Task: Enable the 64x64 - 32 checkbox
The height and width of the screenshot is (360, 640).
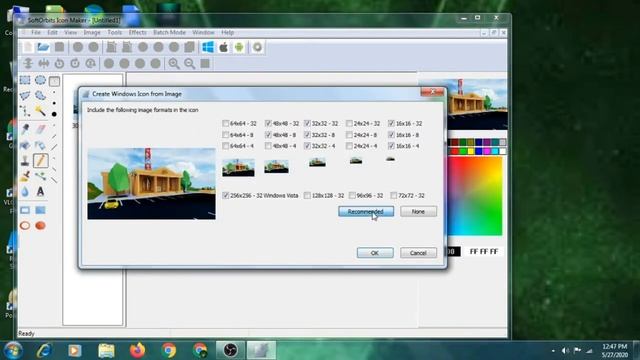Action: 226,123
